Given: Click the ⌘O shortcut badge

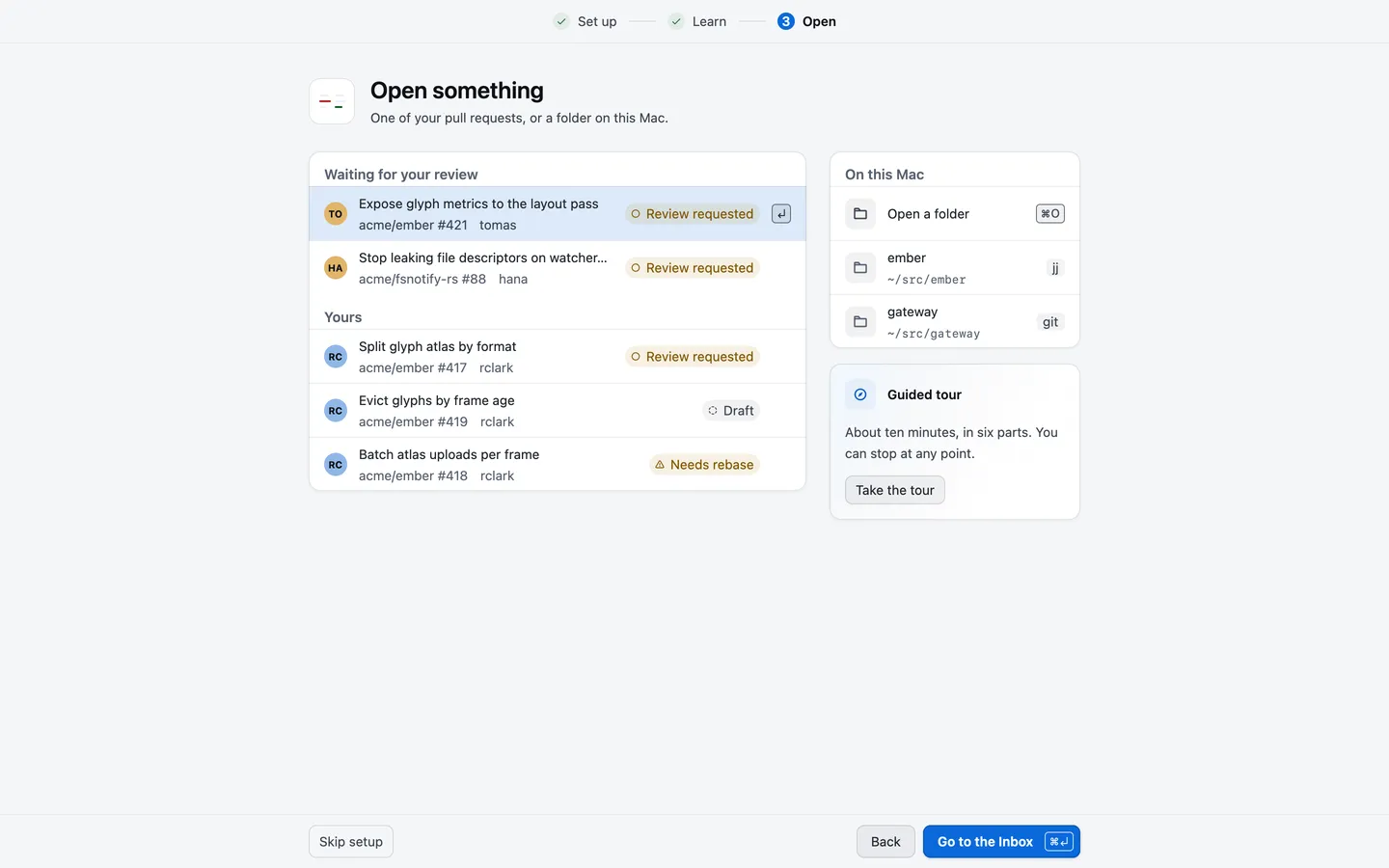Looking at the screenshot, I should 1050,214.
